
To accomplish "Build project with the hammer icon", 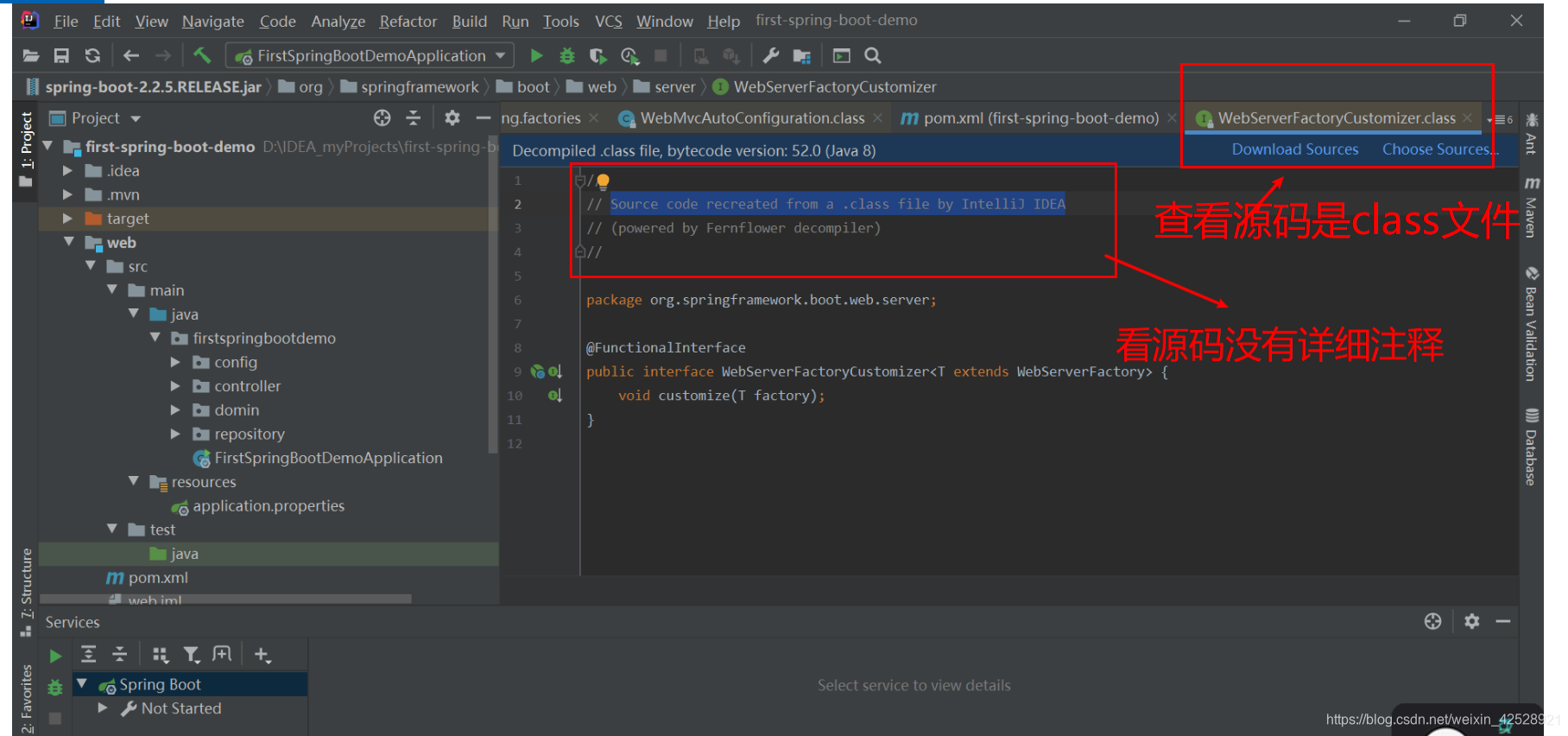I will point(202,56).
